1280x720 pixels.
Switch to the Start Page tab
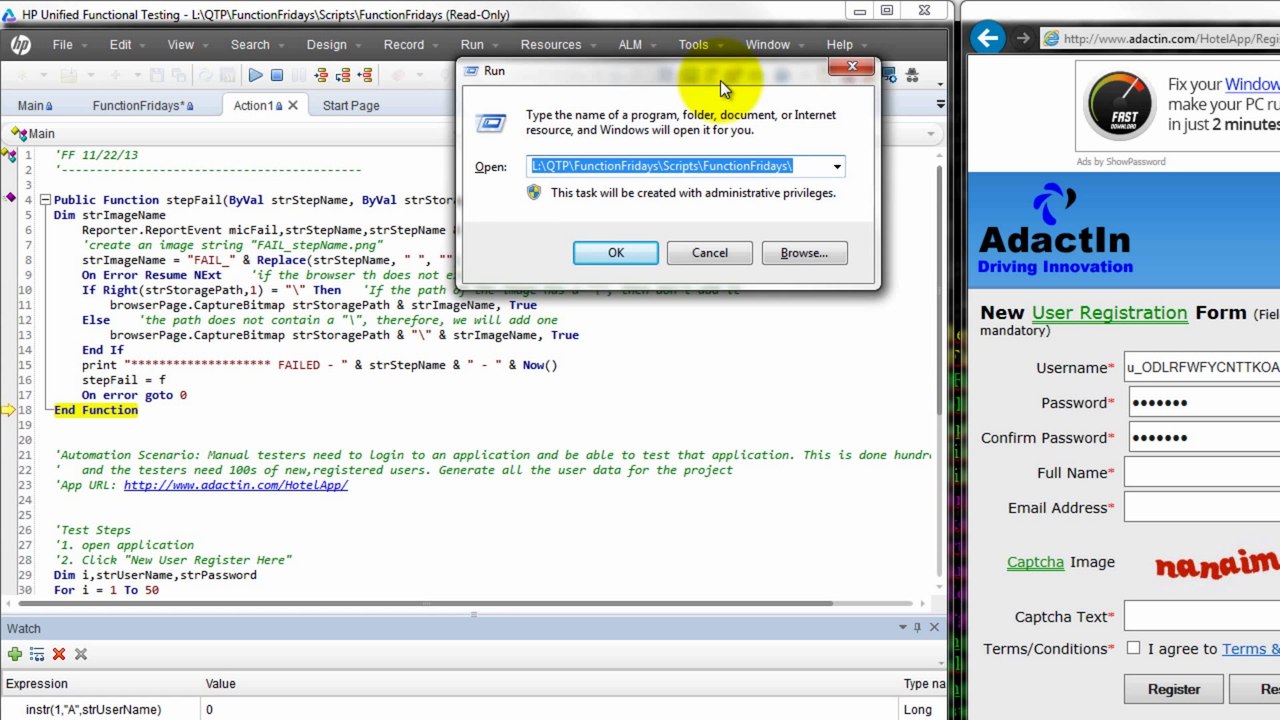(x=351, y=105)
